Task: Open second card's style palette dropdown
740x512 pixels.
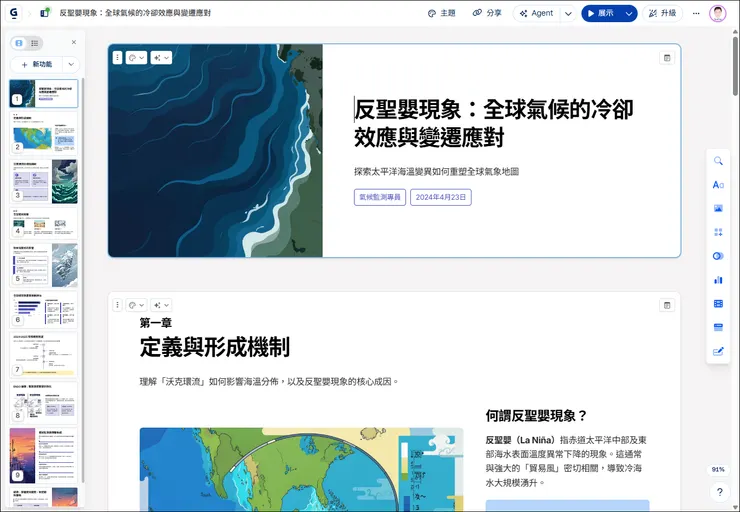Action: [x=136, y=305]
